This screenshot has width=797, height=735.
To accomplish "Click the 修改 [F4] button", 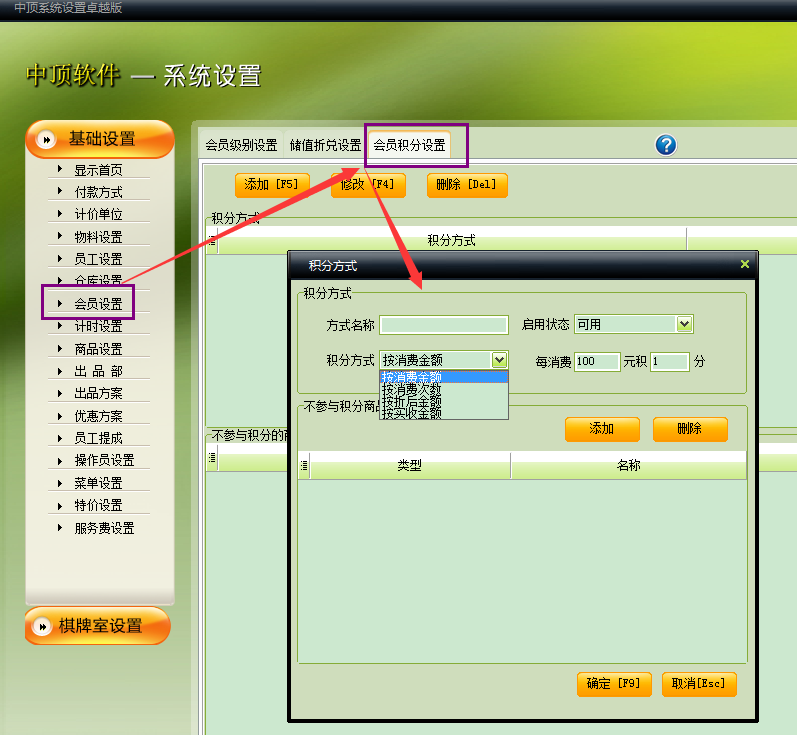I will 368,185.
